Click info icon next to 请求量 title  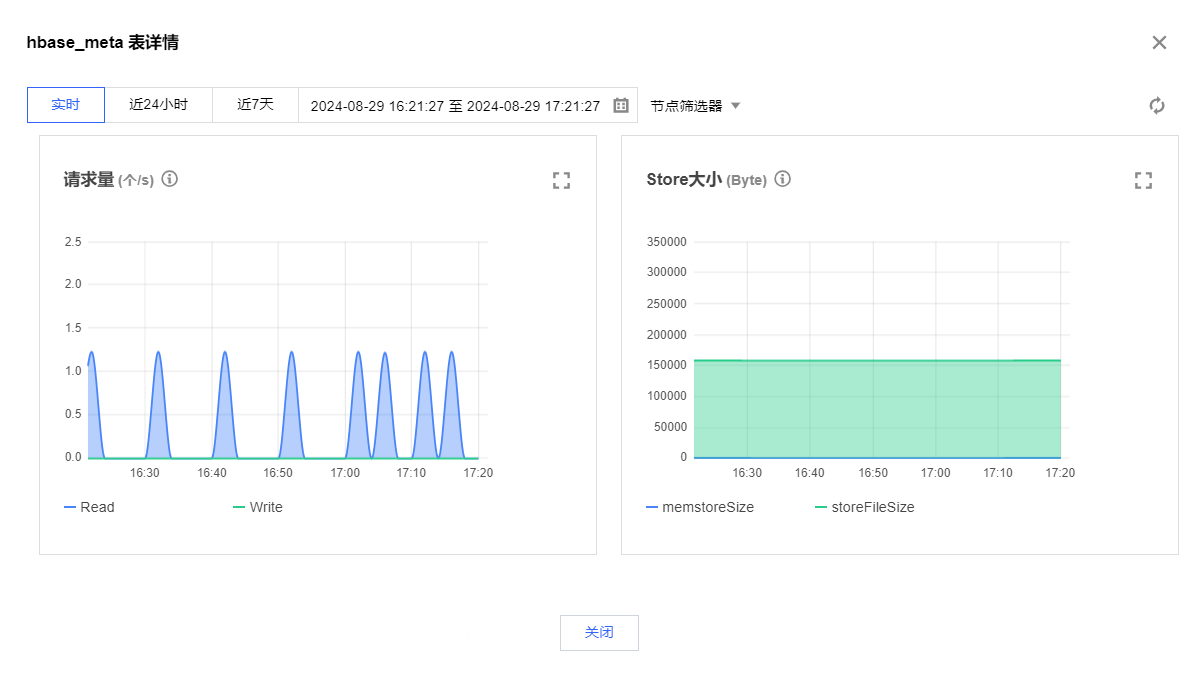[x=170, y=179]
